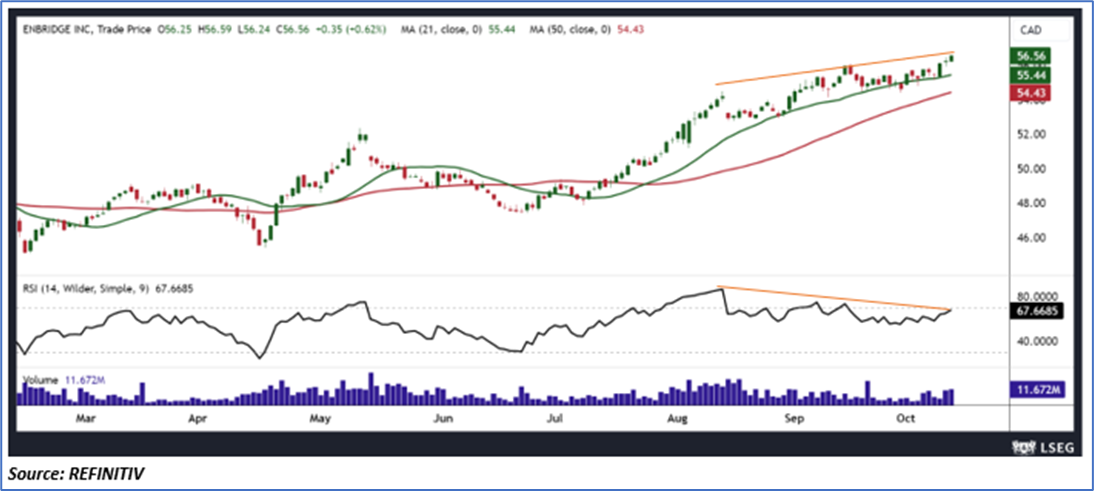The image size is (1094, 491).
Task: Click the O56.25 open price value
Action: [174, 31]
